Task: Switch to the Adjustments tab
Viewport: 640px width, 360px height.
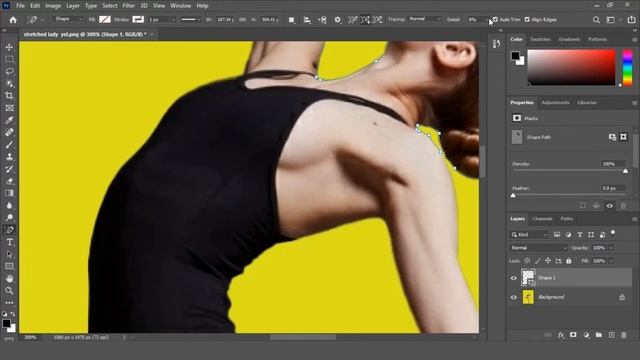Action: (x=555, y=102)
